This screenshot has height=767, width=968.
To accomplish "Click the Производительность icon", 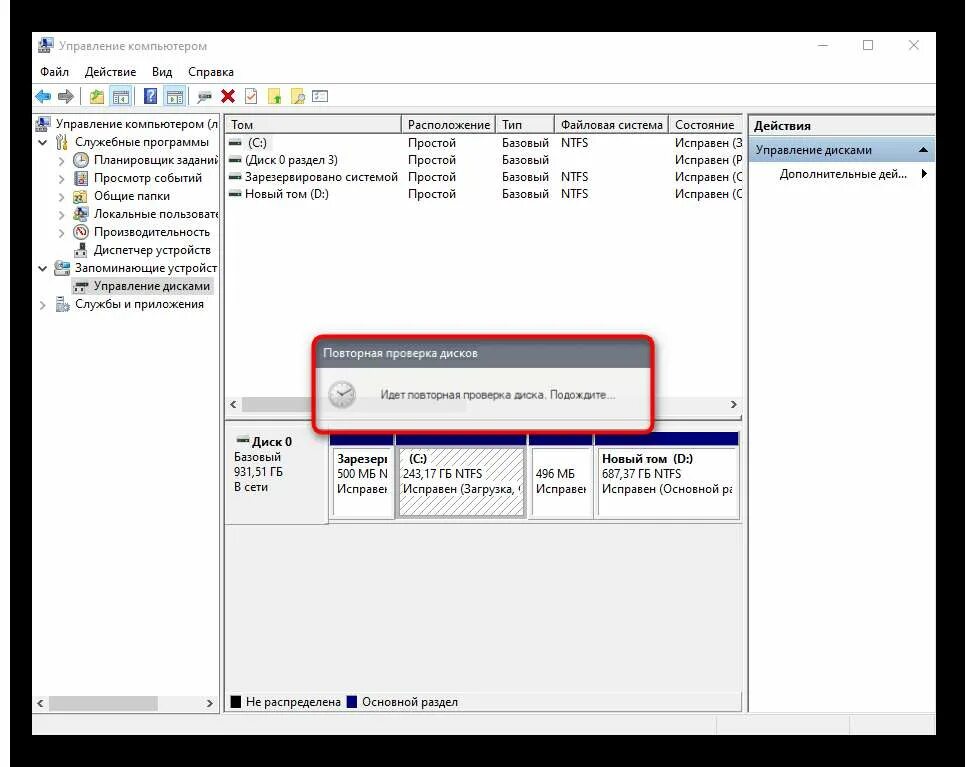I will pyautogui.click(x=81, y=232).
